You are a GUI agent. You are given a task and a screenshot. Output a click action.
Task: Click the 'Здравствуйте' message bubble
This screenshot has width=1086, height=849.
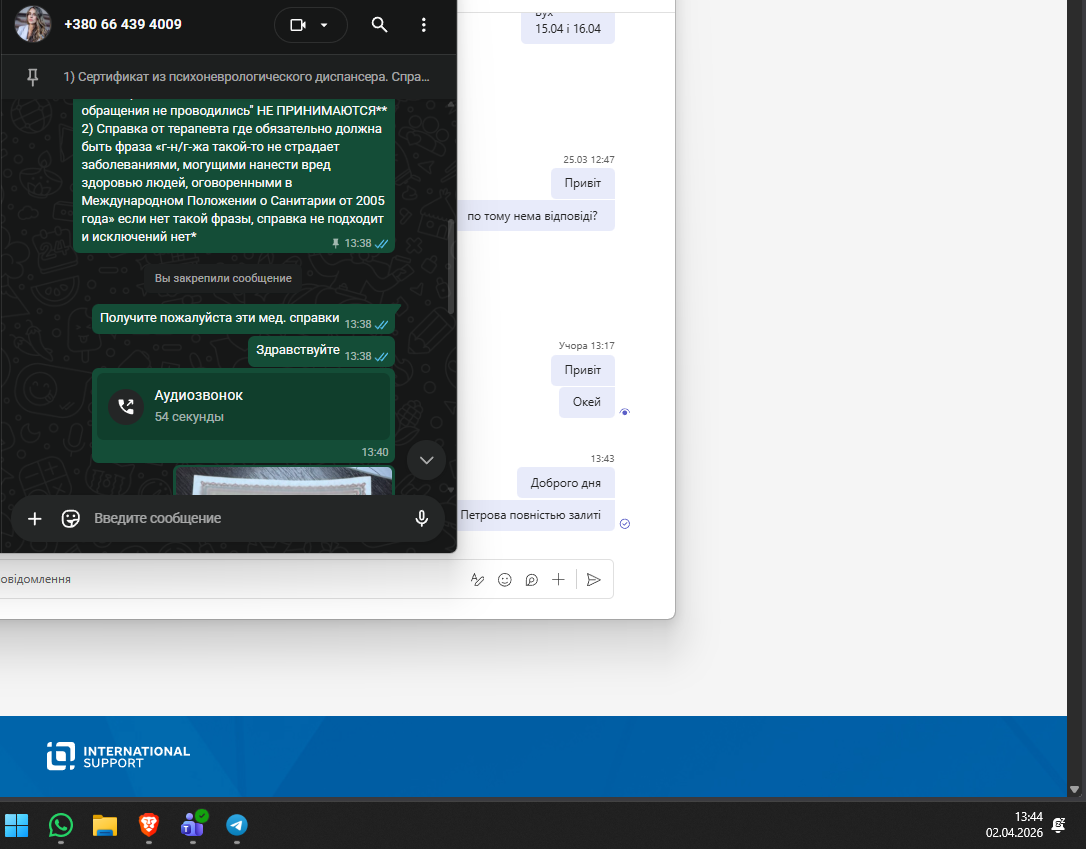[x=321, y=351]
